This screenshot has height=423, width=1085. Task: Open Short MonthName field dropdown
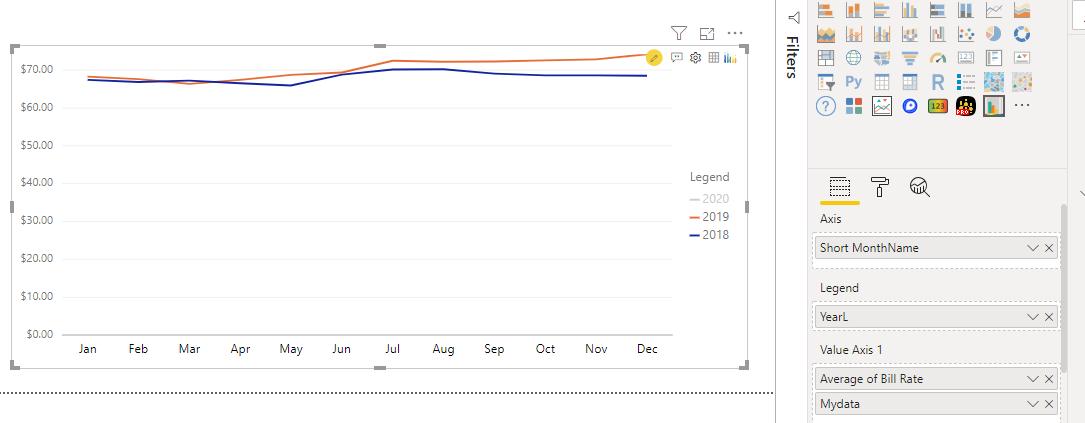click(1033, 248)
